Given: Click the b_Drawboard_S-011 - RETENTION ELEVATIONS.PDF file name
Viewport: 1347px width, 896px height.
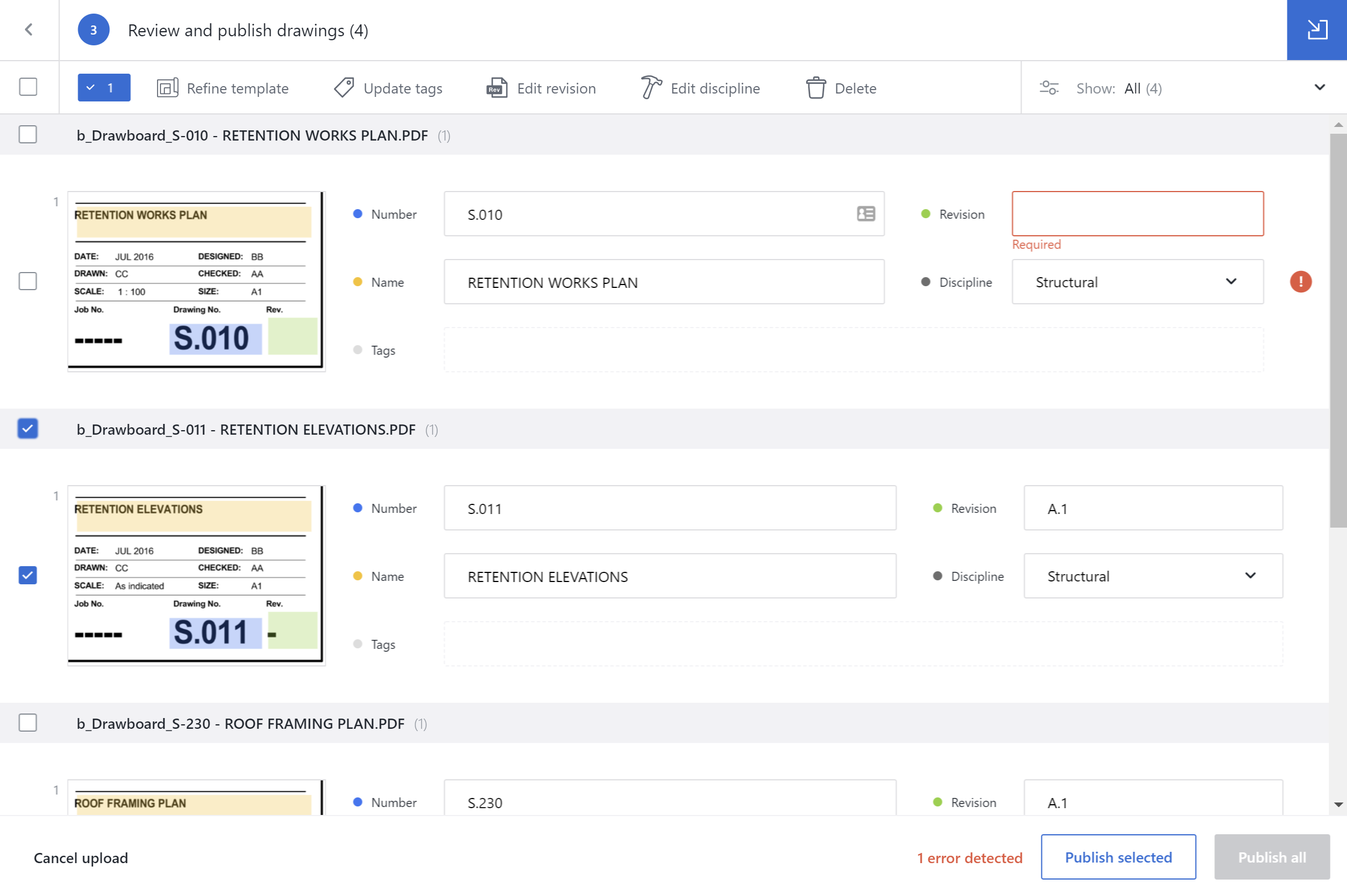Looking at the screenshot, I should tap(245, 430).
